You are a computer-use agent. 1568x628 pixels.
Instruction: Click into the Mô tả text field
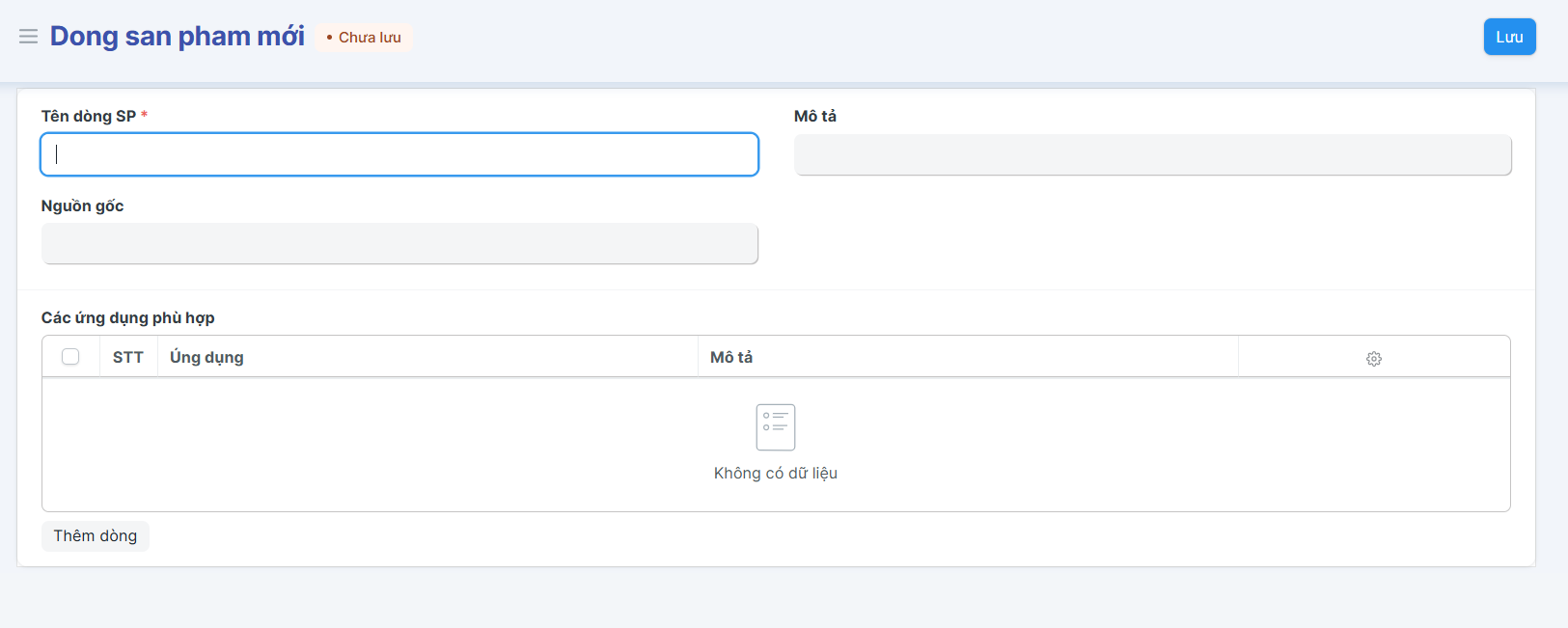1152,154
